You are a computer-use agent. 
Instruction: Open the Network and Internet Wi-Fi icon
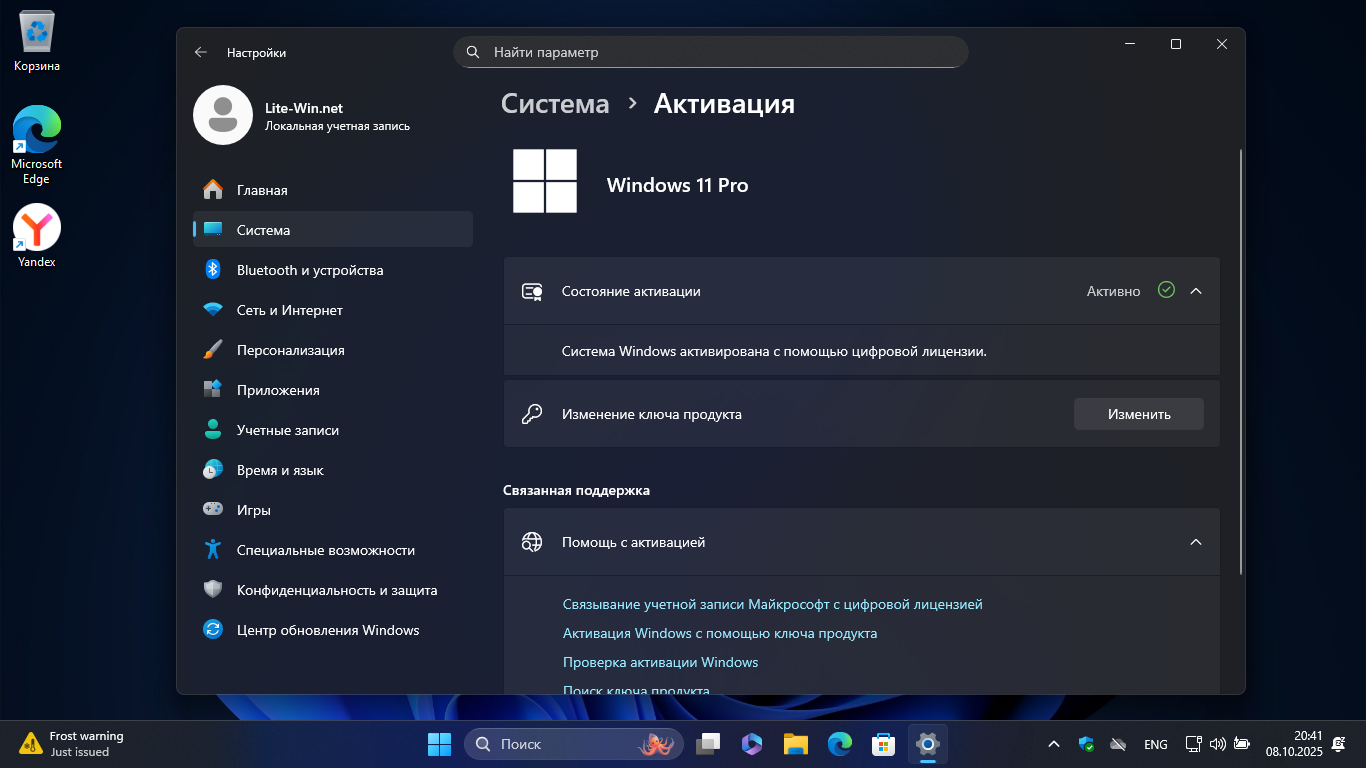[x=213, y=310]
